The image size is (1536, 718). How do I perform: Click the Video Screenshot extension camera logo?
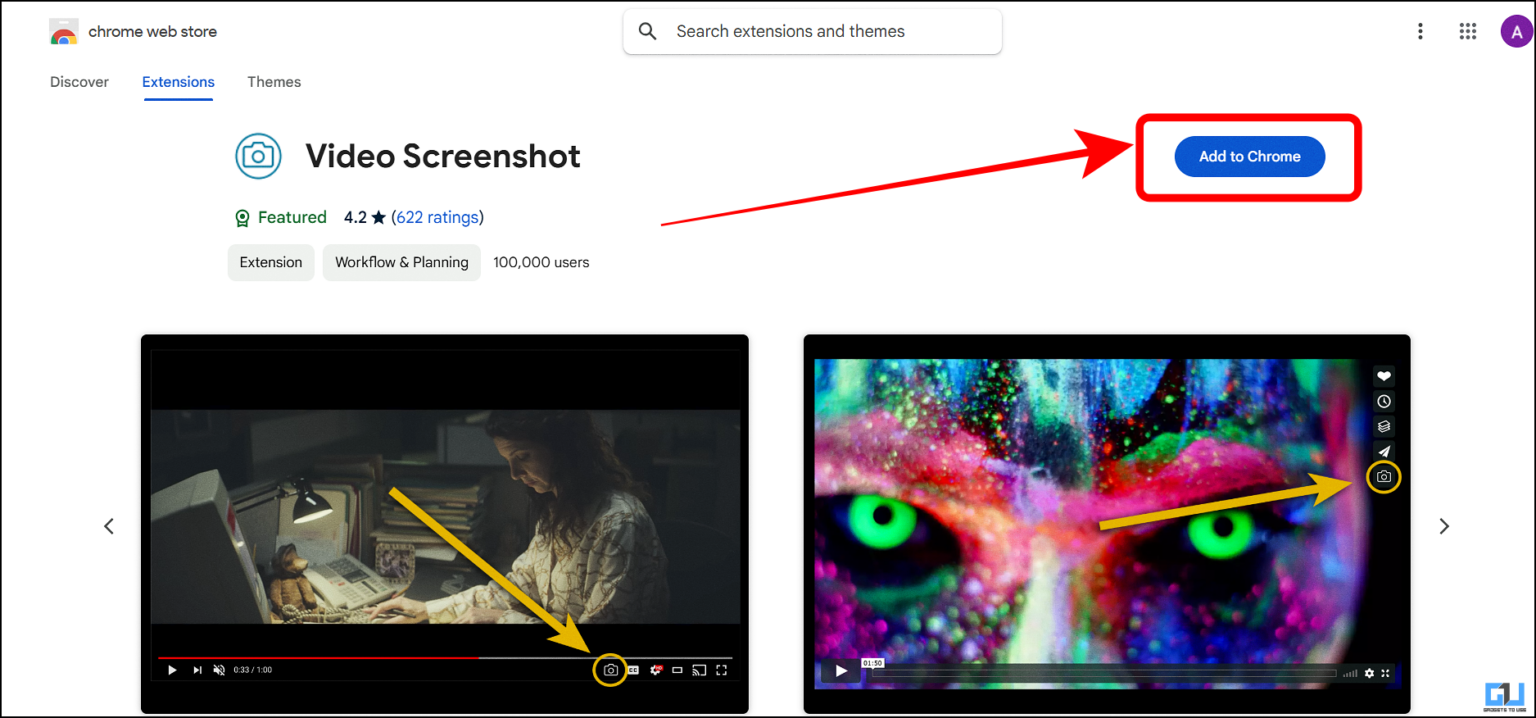pos(258,156)
